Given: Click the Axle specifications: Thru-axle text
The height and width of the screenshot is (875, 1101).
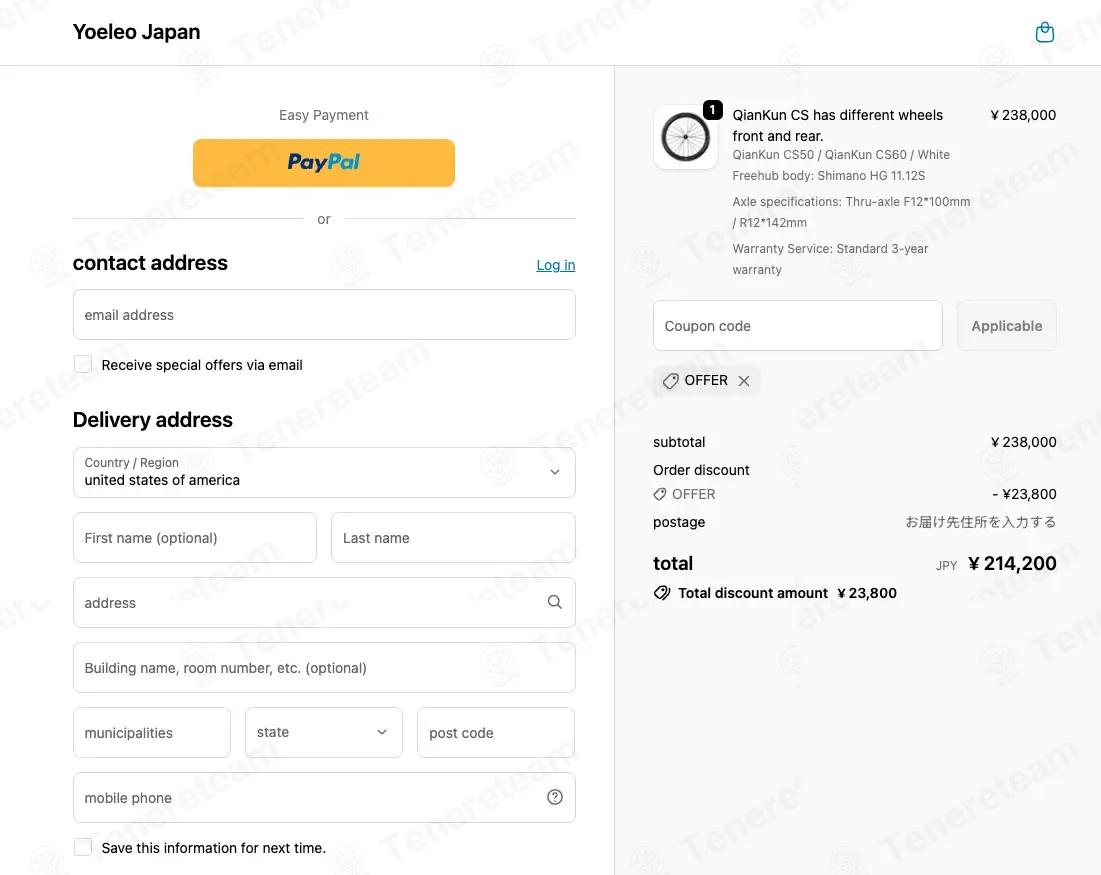Looking at the screenshot, I should (851, 212).
